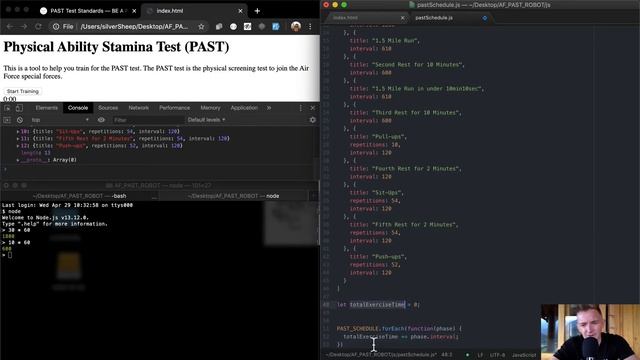Image resolution: width=640 pixels, height=360 pixels.
Task: Open the Chrome three-dot menu
Action: (x=310, y=27)
